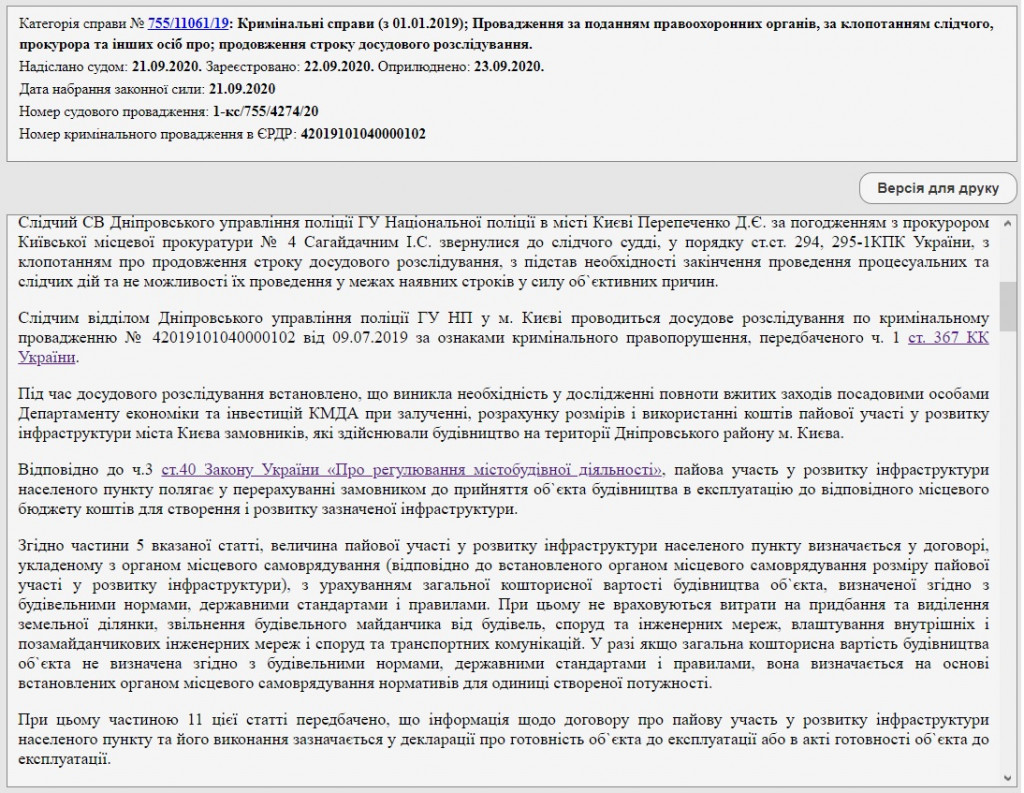Follow link to ст.40 Закону про містобудівну діяльність
Screen dimensions: 1024x793
click(412, 469)
